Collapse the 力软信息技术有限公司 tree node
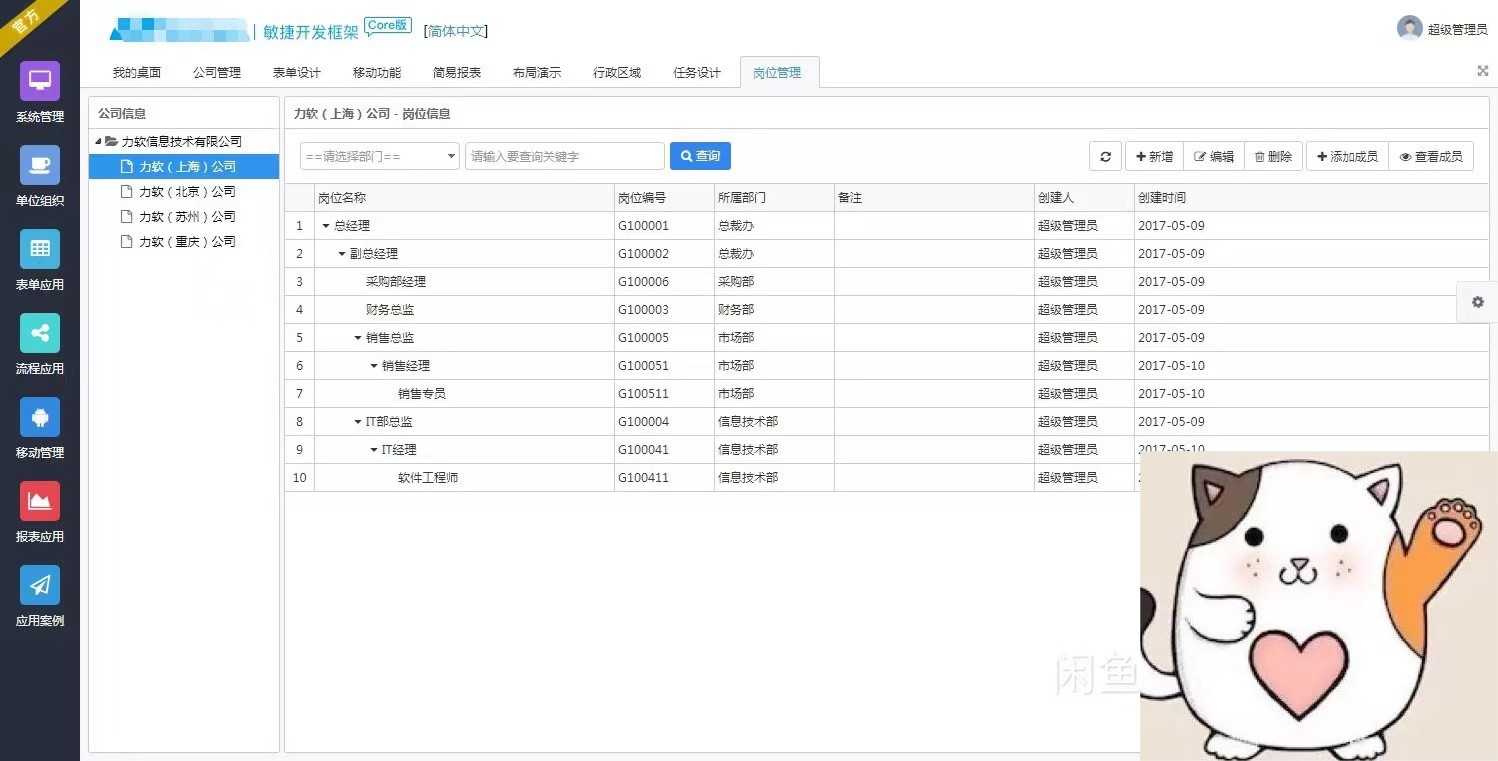 click(x=98, y=141)
